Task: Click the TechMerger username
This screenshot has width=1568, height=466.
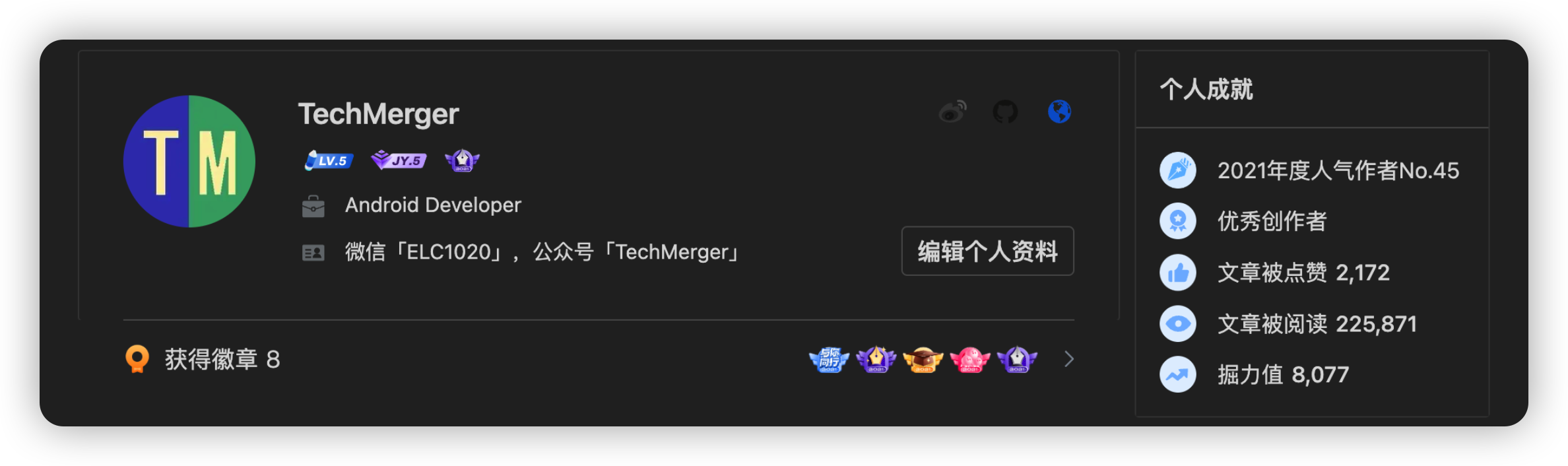Action: 378,114
